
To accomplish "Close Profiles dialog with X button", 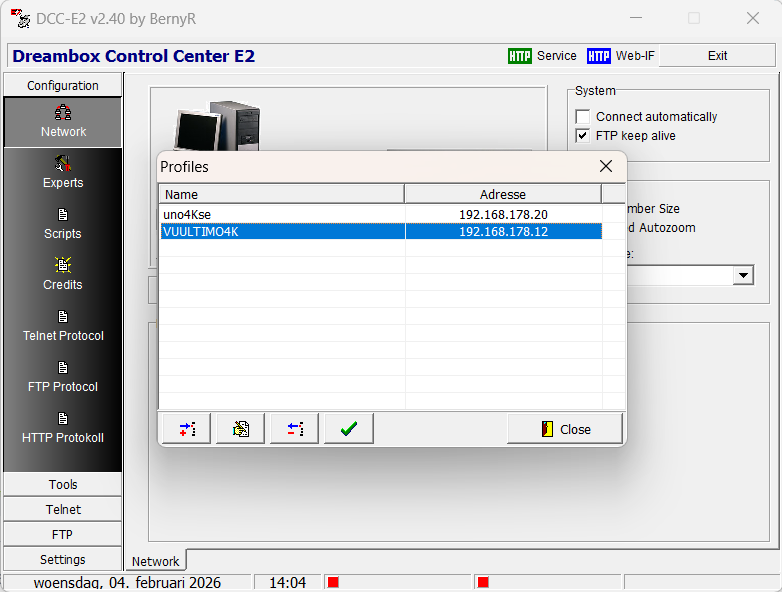I will coord(606,166).
